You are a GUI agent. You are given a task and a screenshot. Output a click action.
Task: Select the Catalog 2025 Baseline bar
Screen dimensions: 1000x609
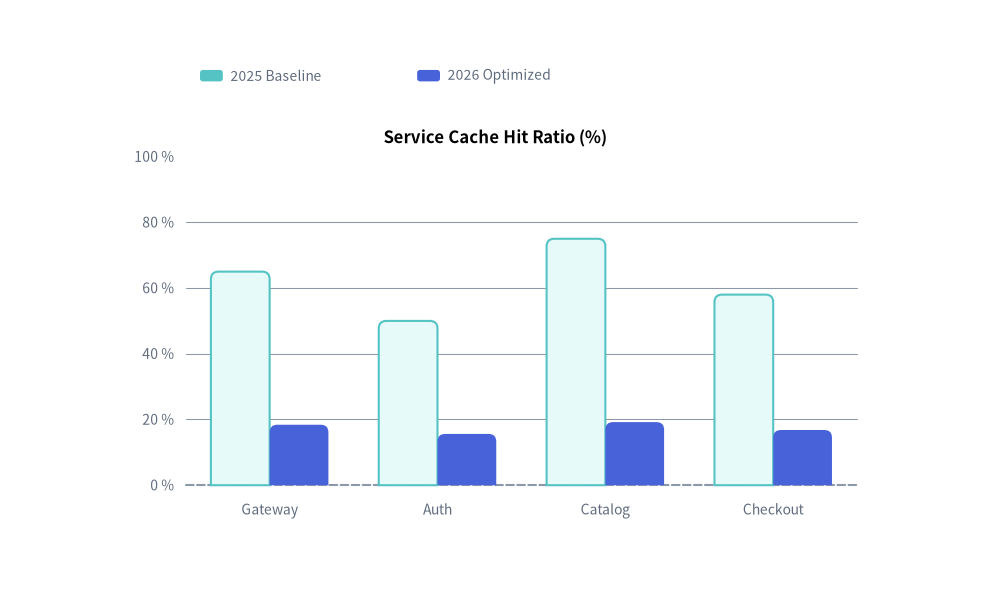[x=576, y=362]
